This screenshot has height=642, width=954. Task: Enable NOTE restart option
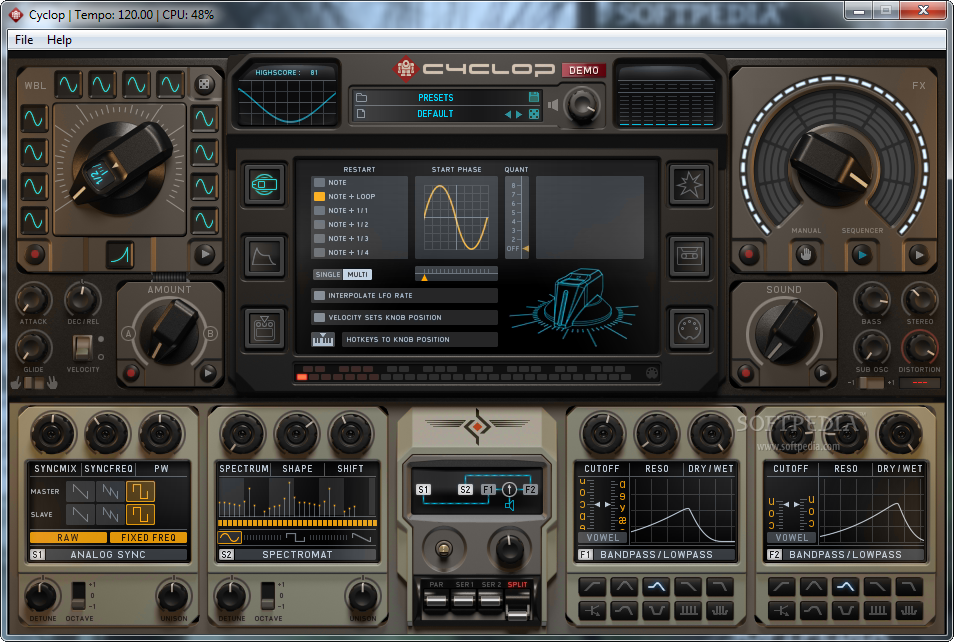tap(319, 183)
